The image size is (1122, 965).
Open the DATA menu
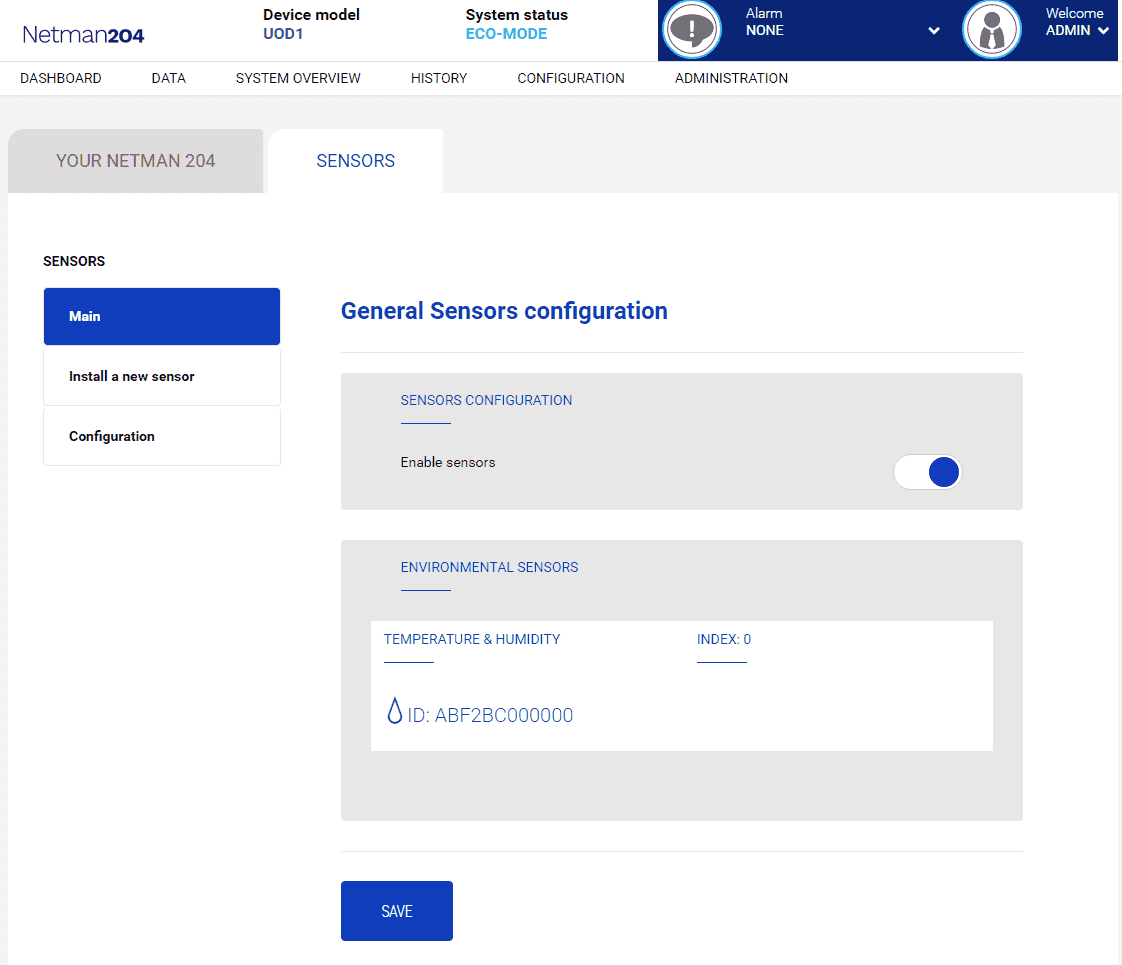[169, 78]
